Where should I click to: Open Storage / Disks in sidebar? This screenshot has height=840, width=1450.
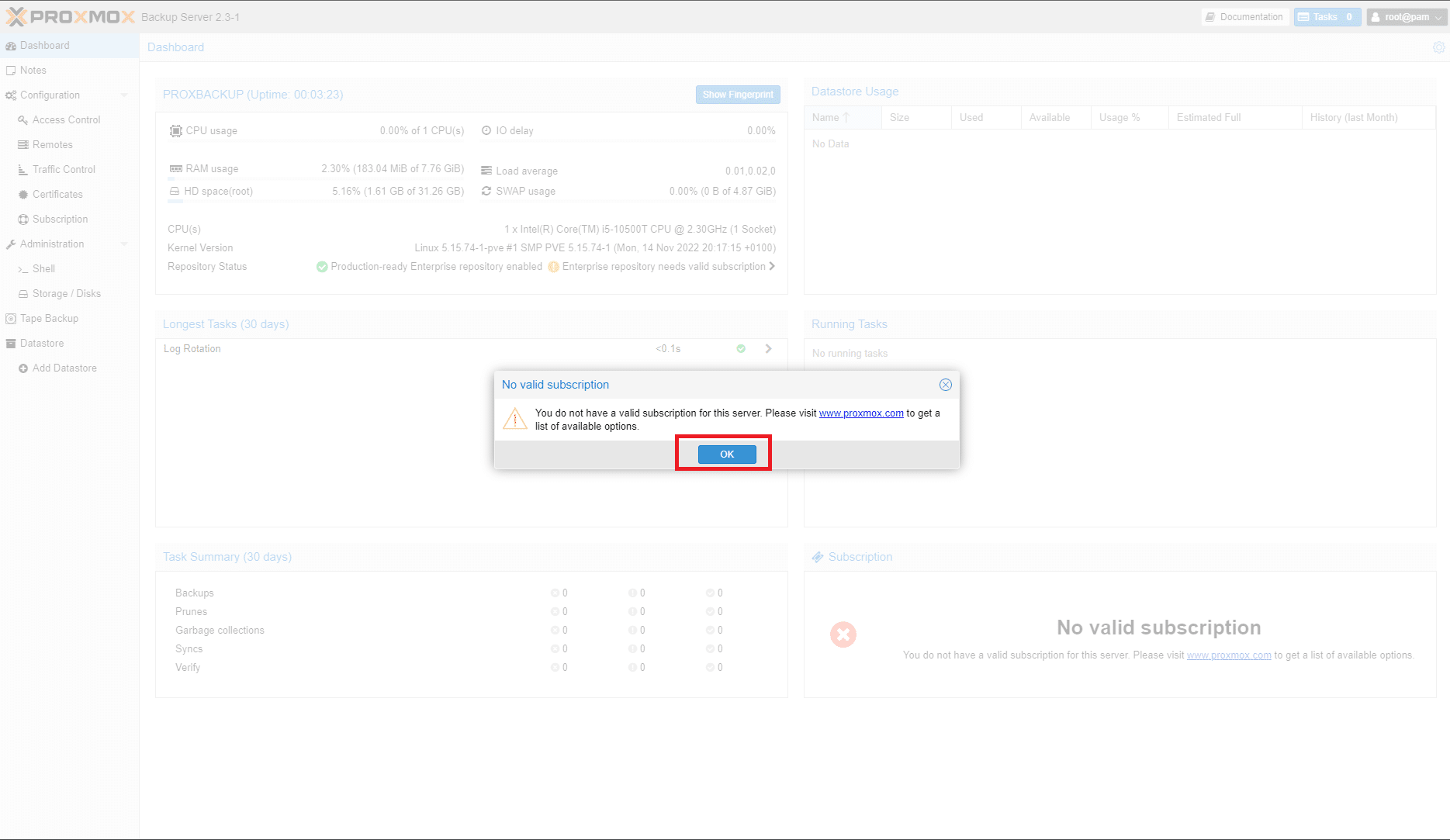(x=69, y=294)
